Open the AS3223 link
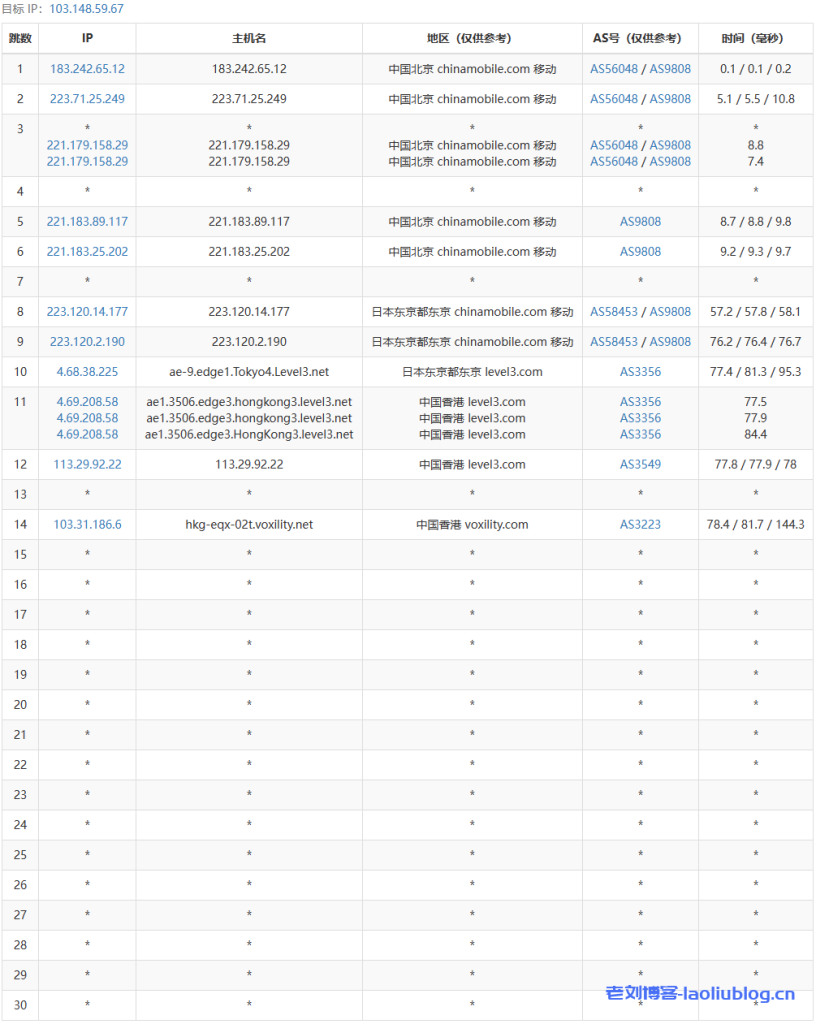The height and width of the screenshot is (1024, 816). click(x=640, y=524)
